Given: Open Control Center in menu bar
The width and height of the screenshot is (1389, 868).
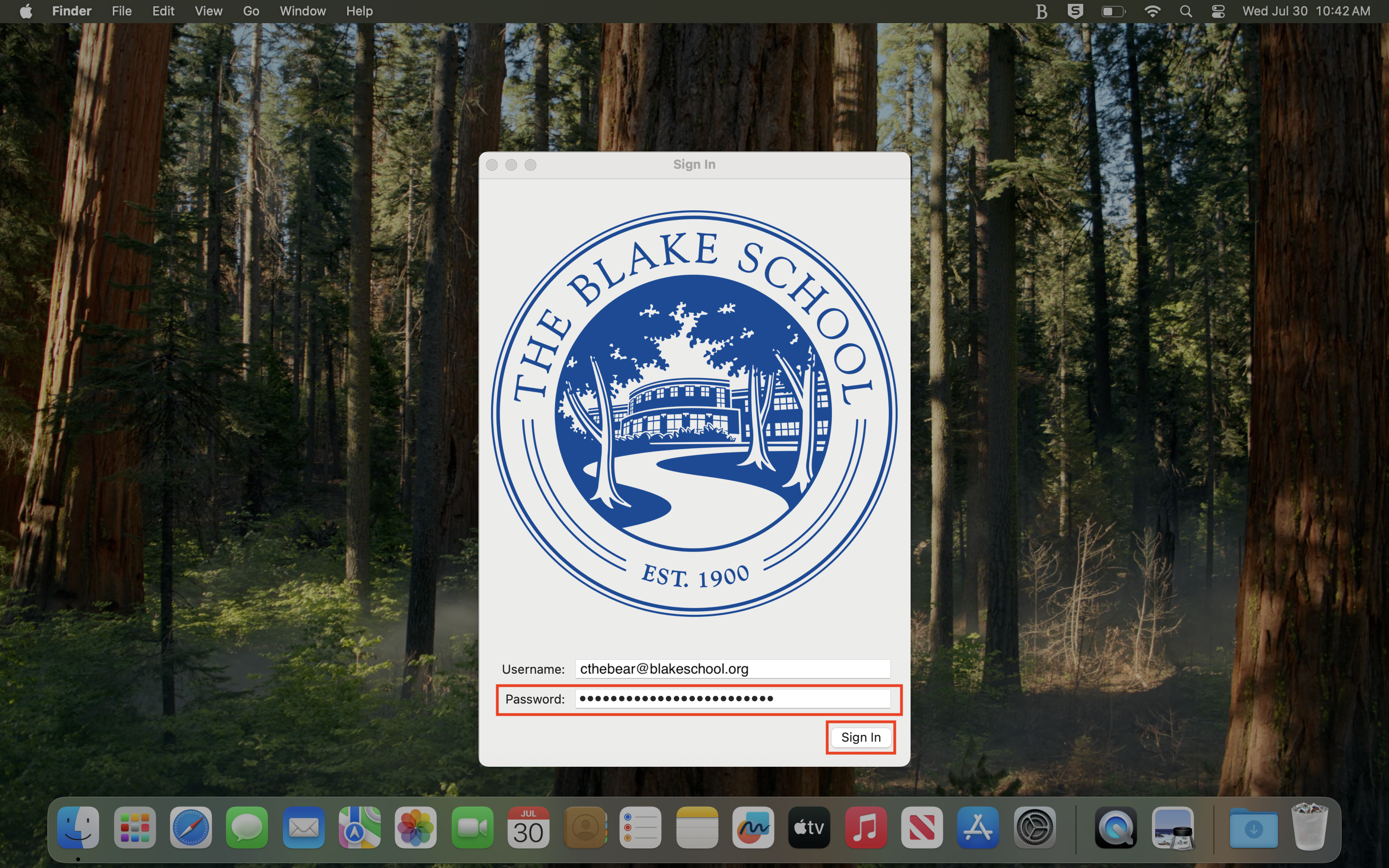Looking at the screenshot, I should click(1219, 11).
